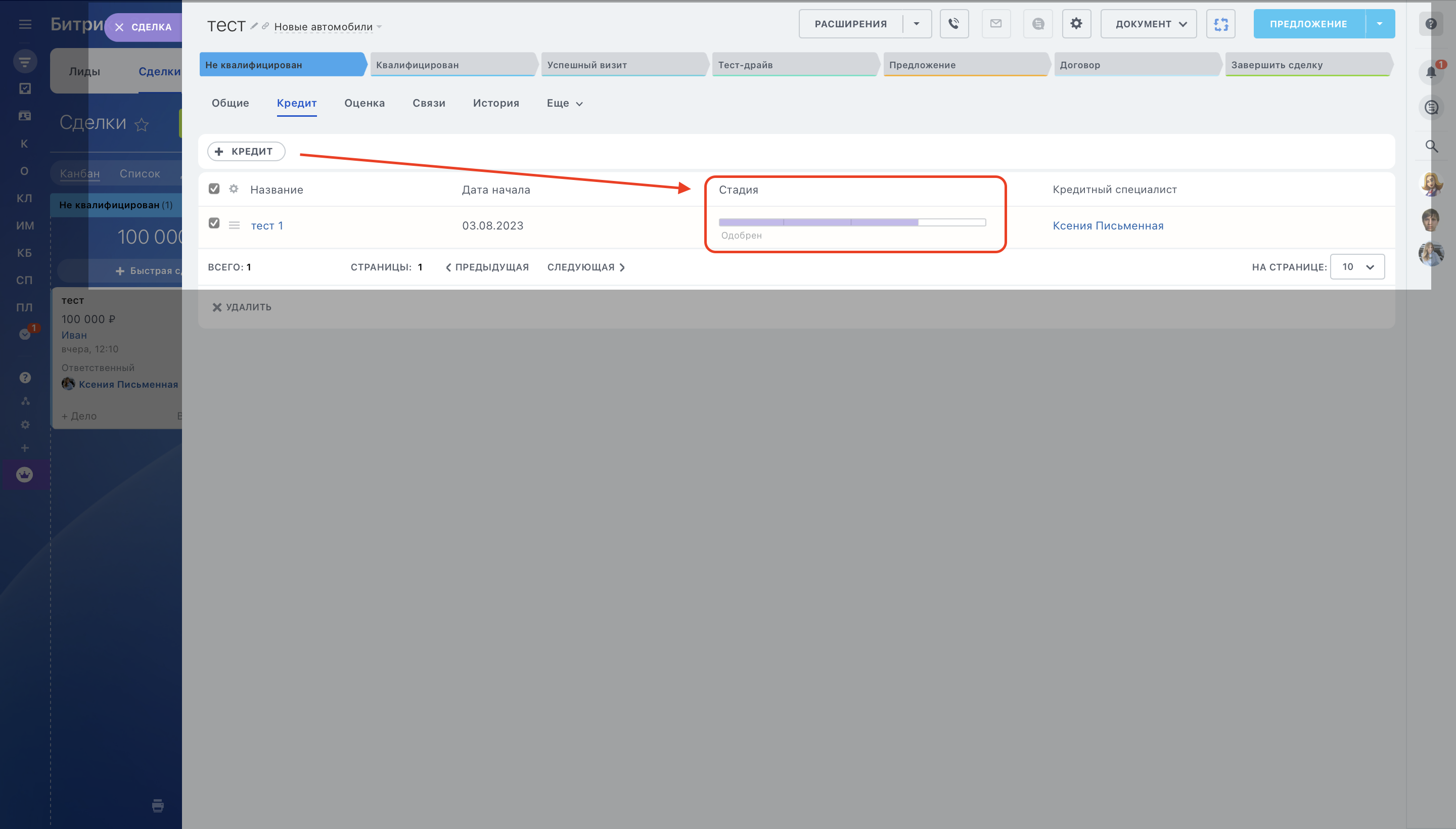
Task: Switch to the Оценка tab
Action: 365,103
